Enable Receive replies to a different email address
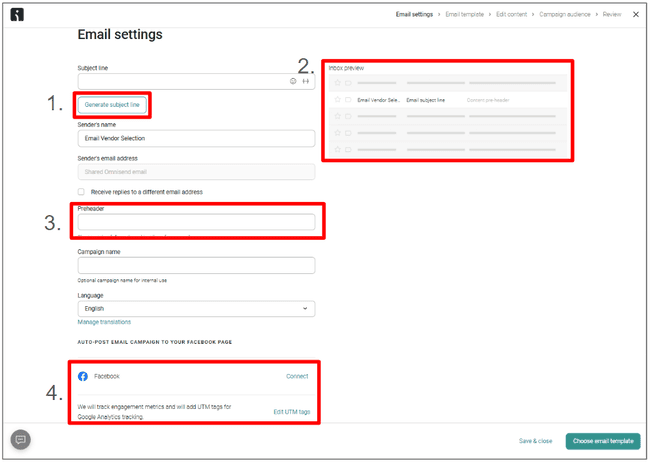650x463 pixels. tap(81, 192)
